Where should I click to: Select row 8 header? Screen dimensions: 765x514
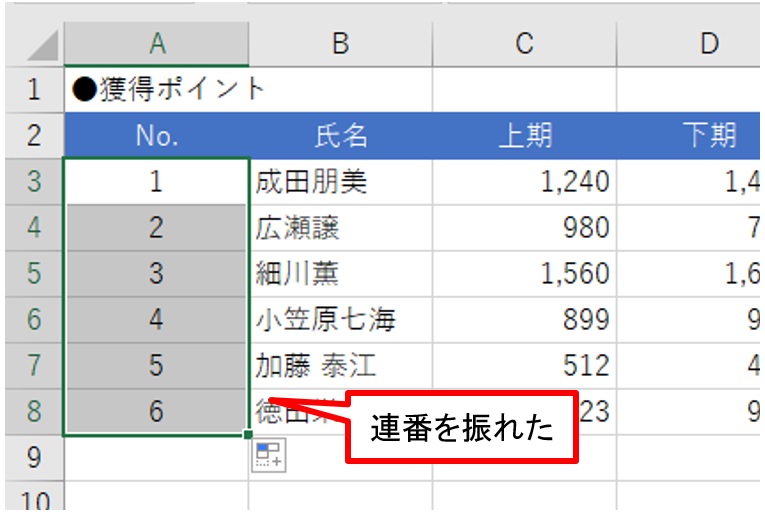pos(34,412)
